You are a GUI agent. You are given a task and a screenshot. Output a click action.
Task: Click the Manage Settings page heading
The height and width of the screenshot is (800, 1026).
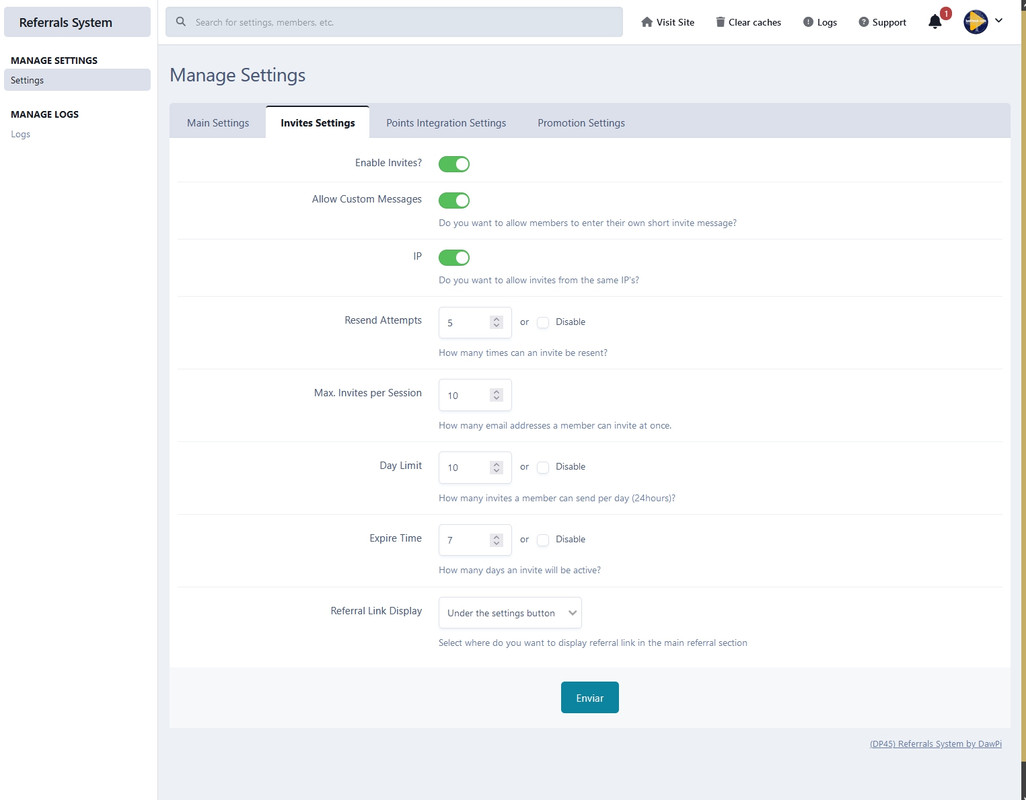click(238, 75)
